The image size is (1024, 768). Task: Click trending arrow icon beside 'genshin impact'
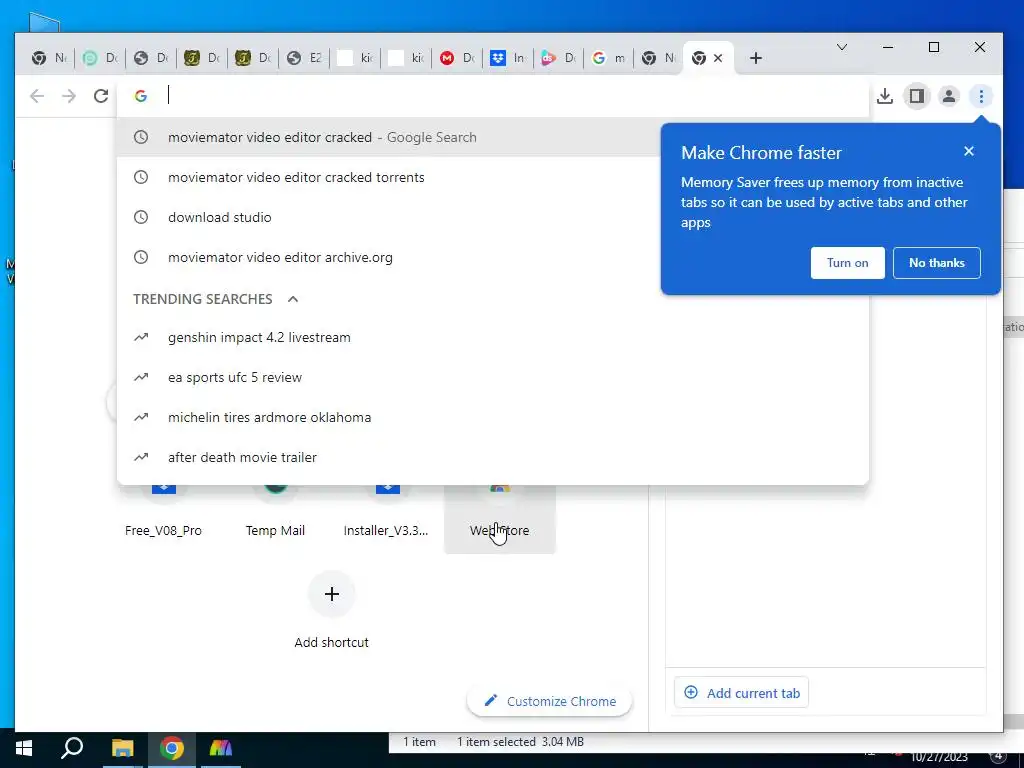[141, 337]
